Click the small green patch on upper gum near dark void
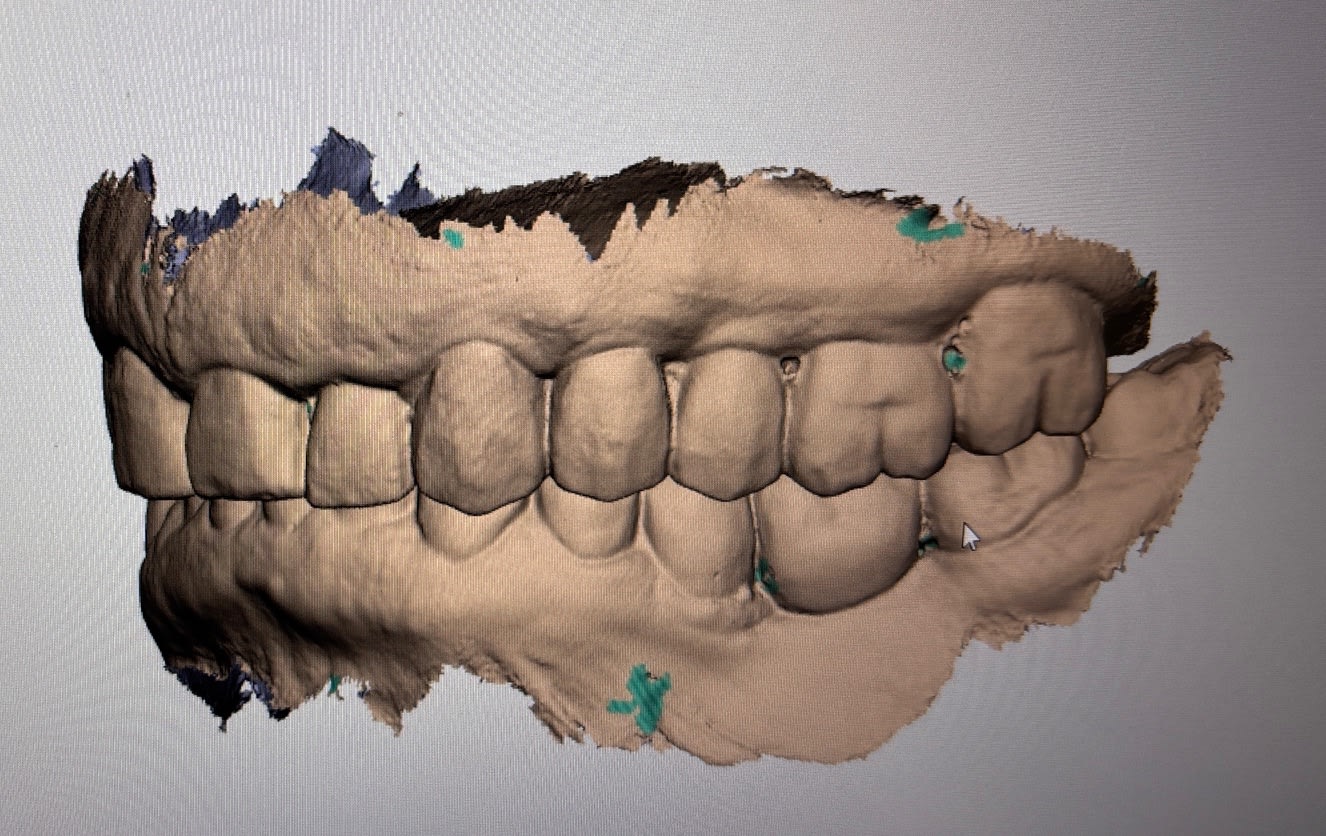This screenshot has width=1326, height=836. 453,238
